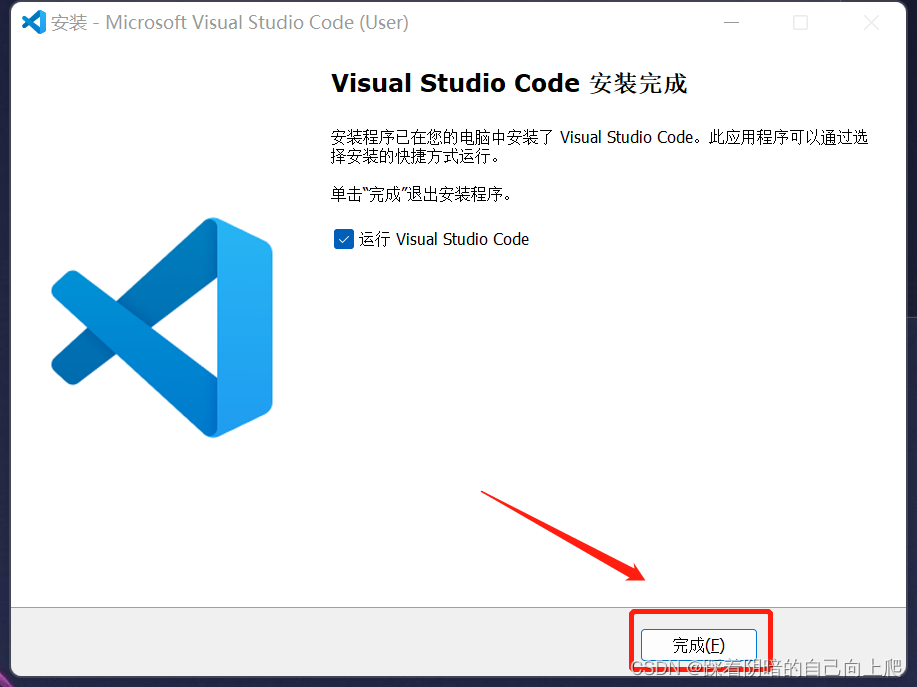The height and width of the screenshot is (687, 917).
Task: Click the paragraph starting '安装程序已在您的电脑中安装了'
Action: pyautogui.click(x=599, y=146)
